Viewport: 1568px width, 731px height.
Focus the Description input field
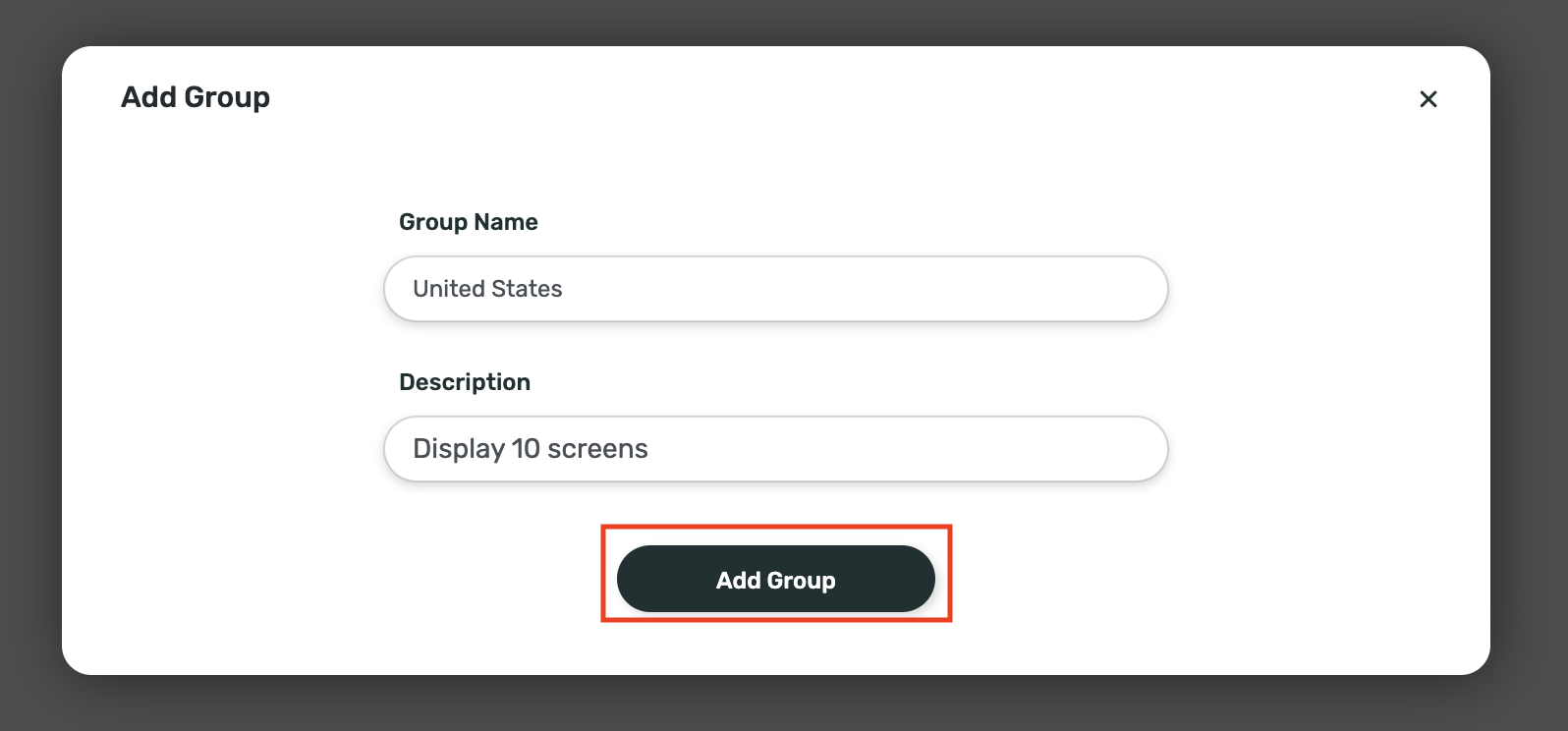pyautogui.click(x=775, y=449)
